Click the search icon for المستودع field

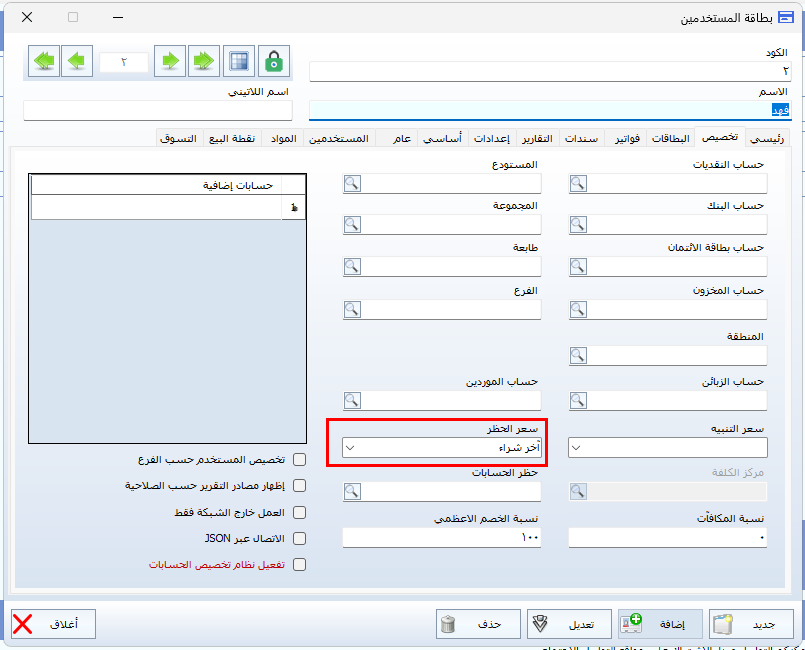point(352,183)
